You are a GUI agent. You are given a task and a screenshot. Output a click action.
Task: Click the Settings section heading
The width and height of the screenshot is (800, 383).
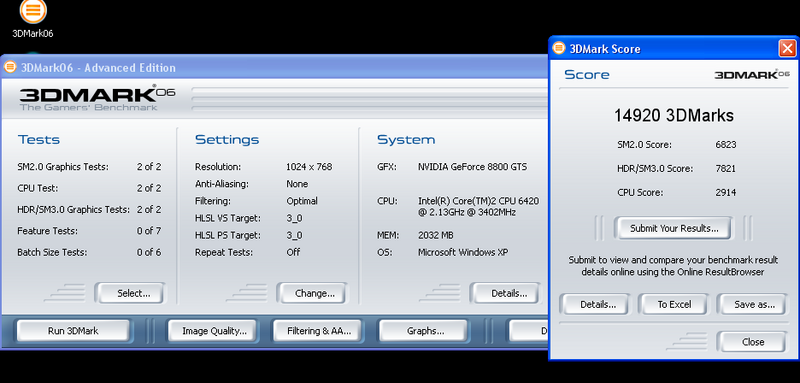click(x=227, y=139)
